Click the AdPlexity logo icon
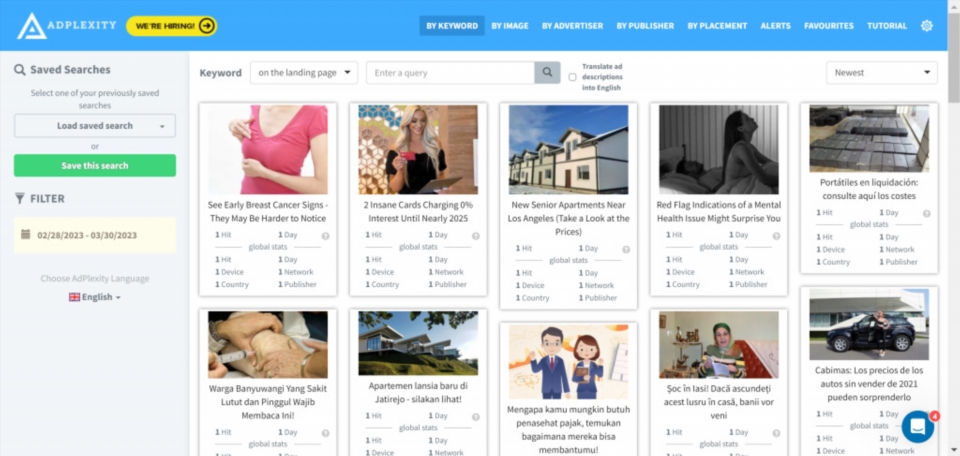 32,26
